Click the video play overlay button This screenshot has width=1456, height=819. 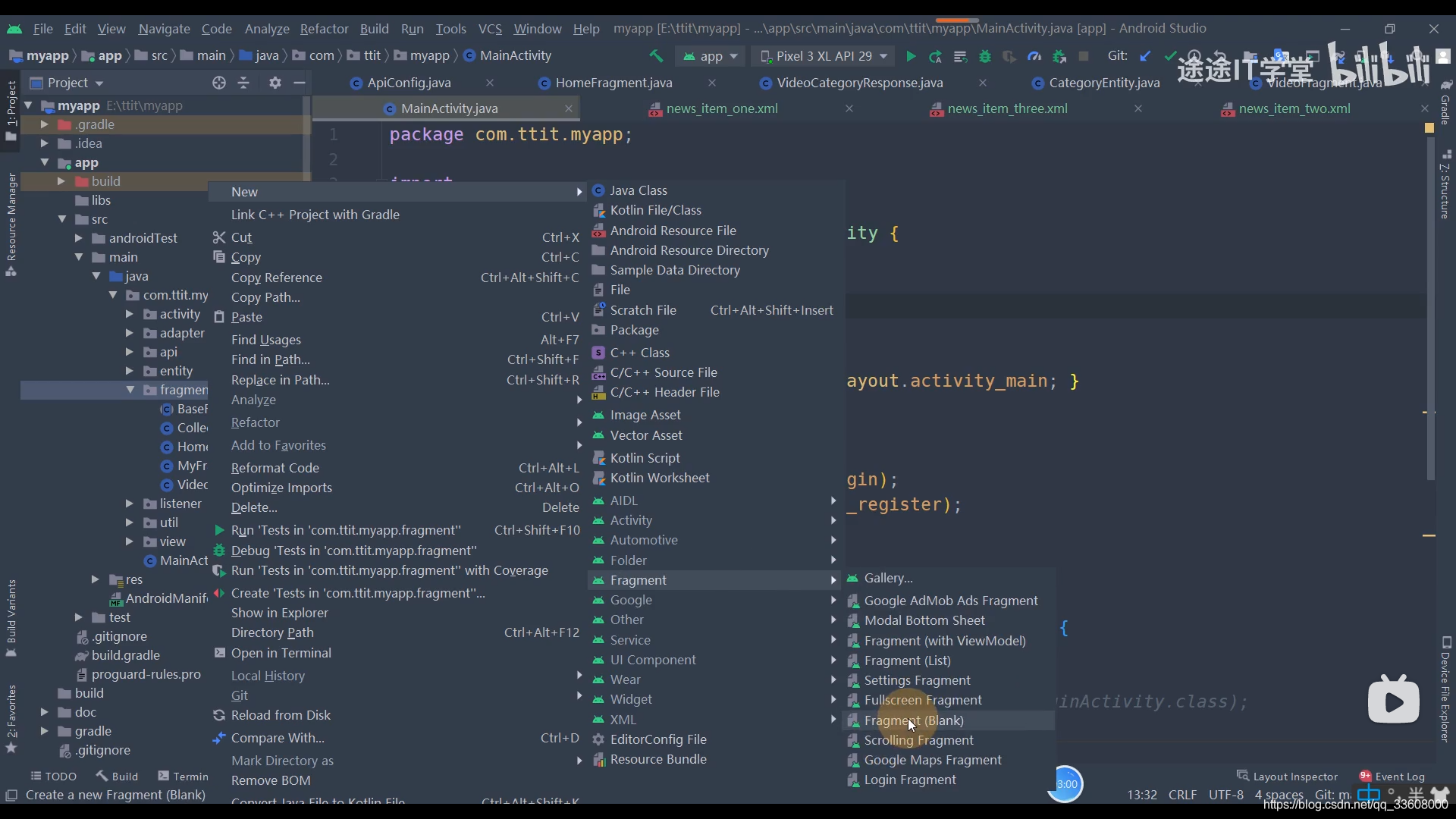[x=1393, y=700]
